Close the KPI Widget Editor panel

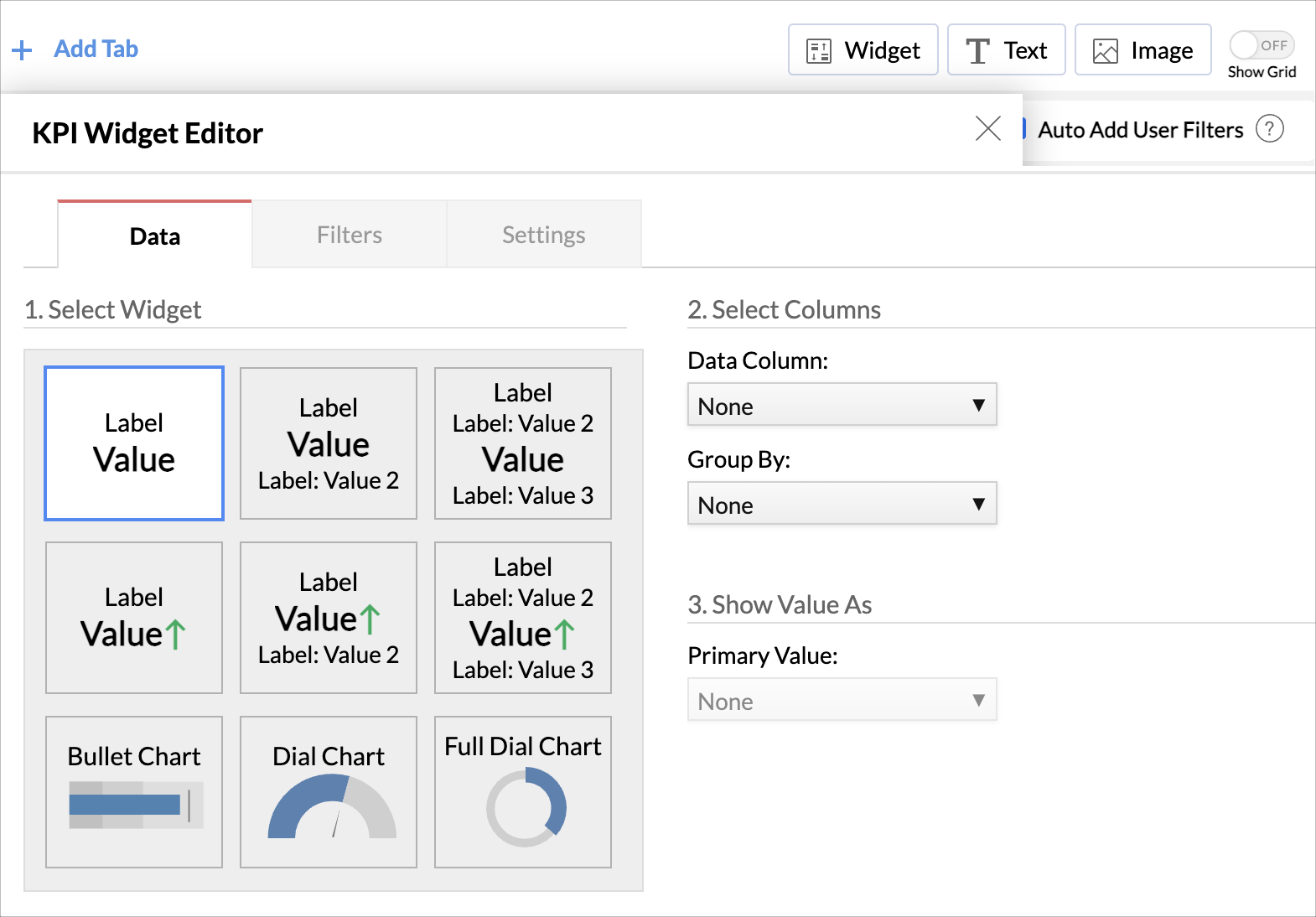[x=988, y=128]
